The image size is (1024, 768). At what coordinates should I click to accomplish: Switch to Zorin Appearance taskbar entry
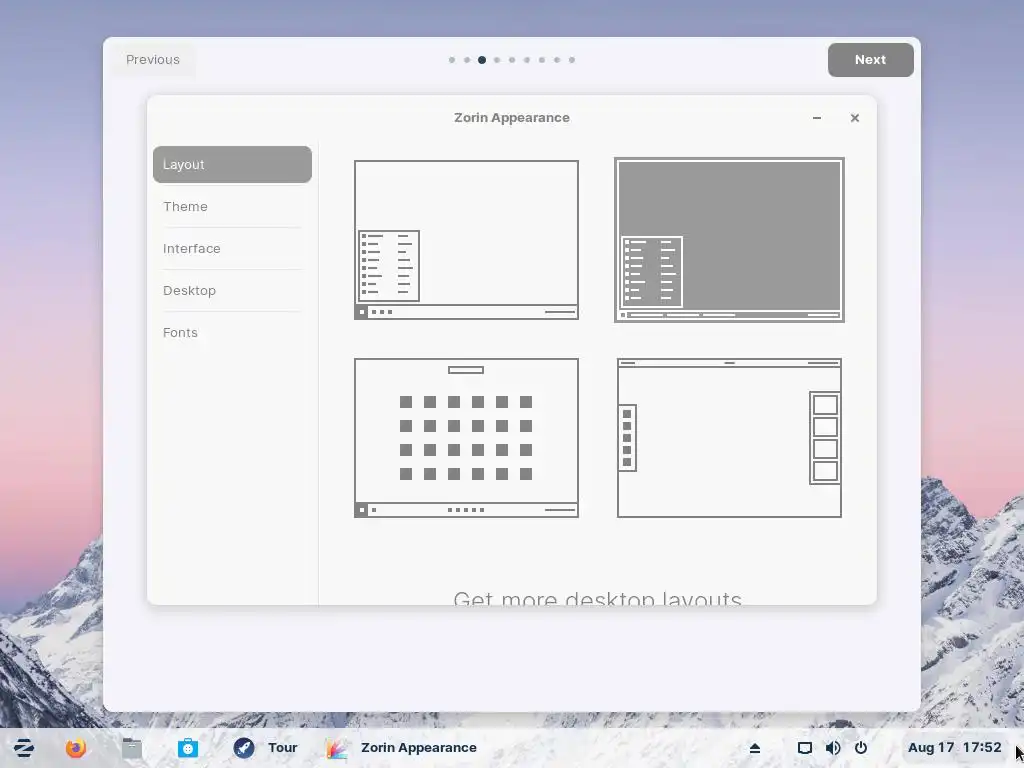(402, 748)
